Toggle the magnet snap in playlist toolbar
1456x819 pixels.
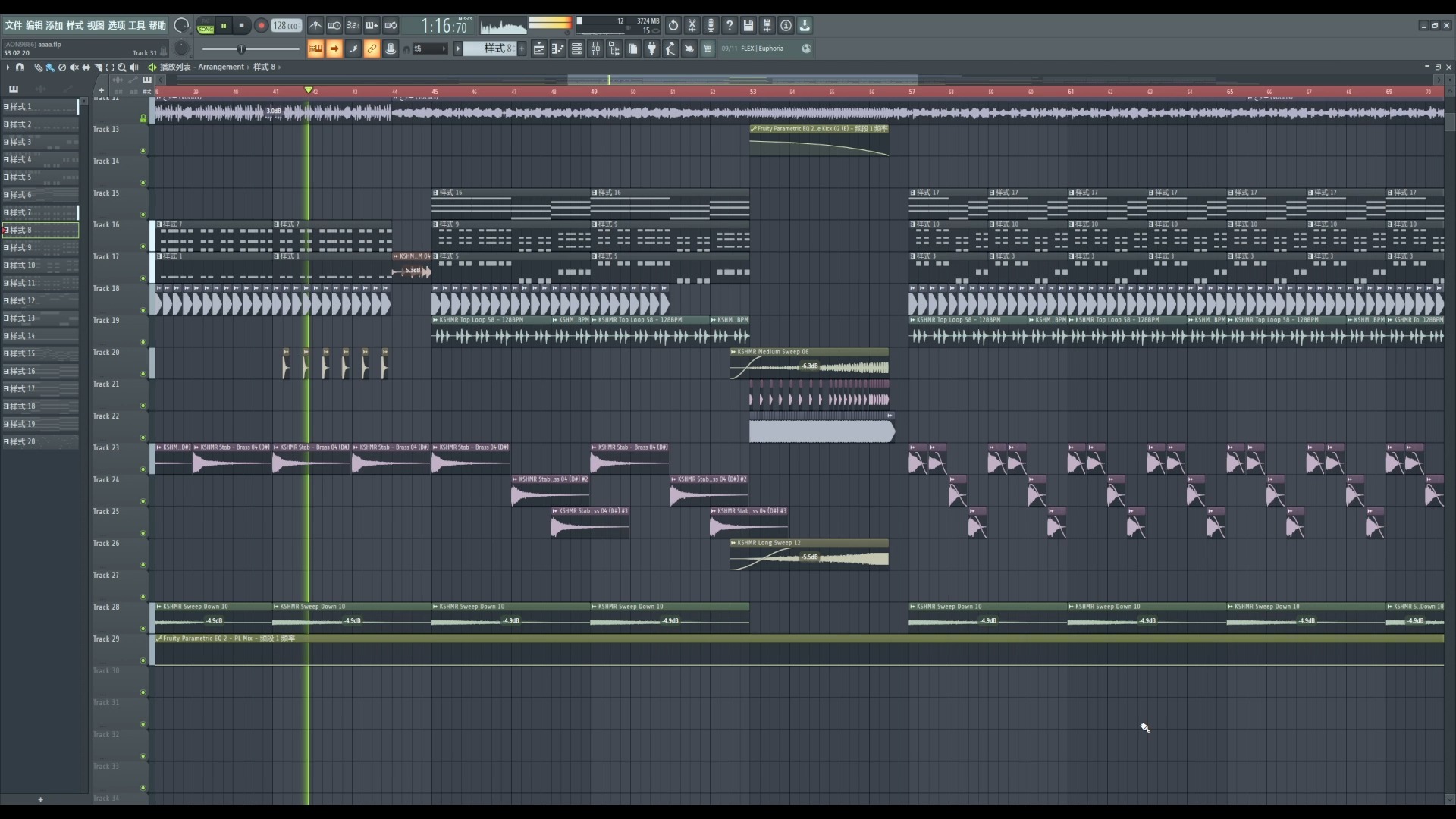(20, 67)
